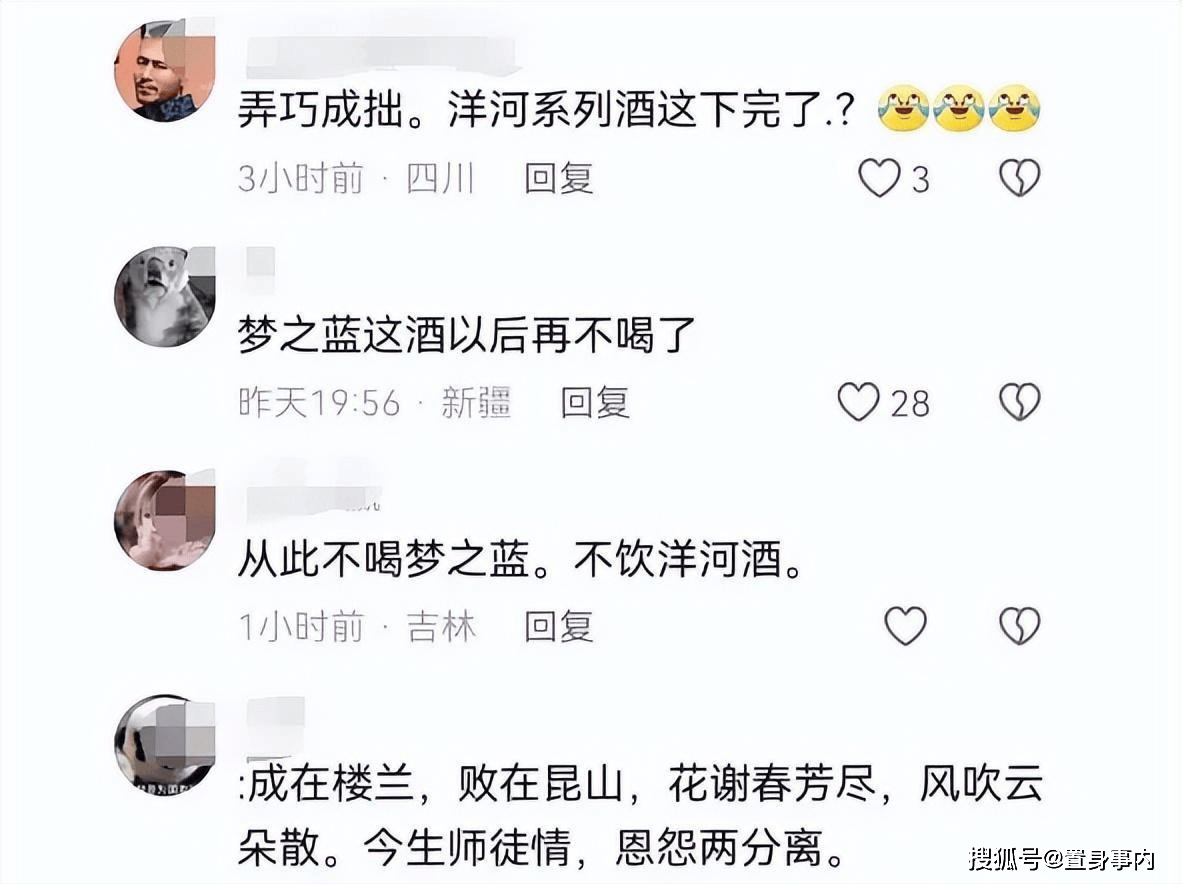This screenshot has width=1182, height=884.
Task: Like the Jilin comment with heart icon
Action: pos(905,626)
